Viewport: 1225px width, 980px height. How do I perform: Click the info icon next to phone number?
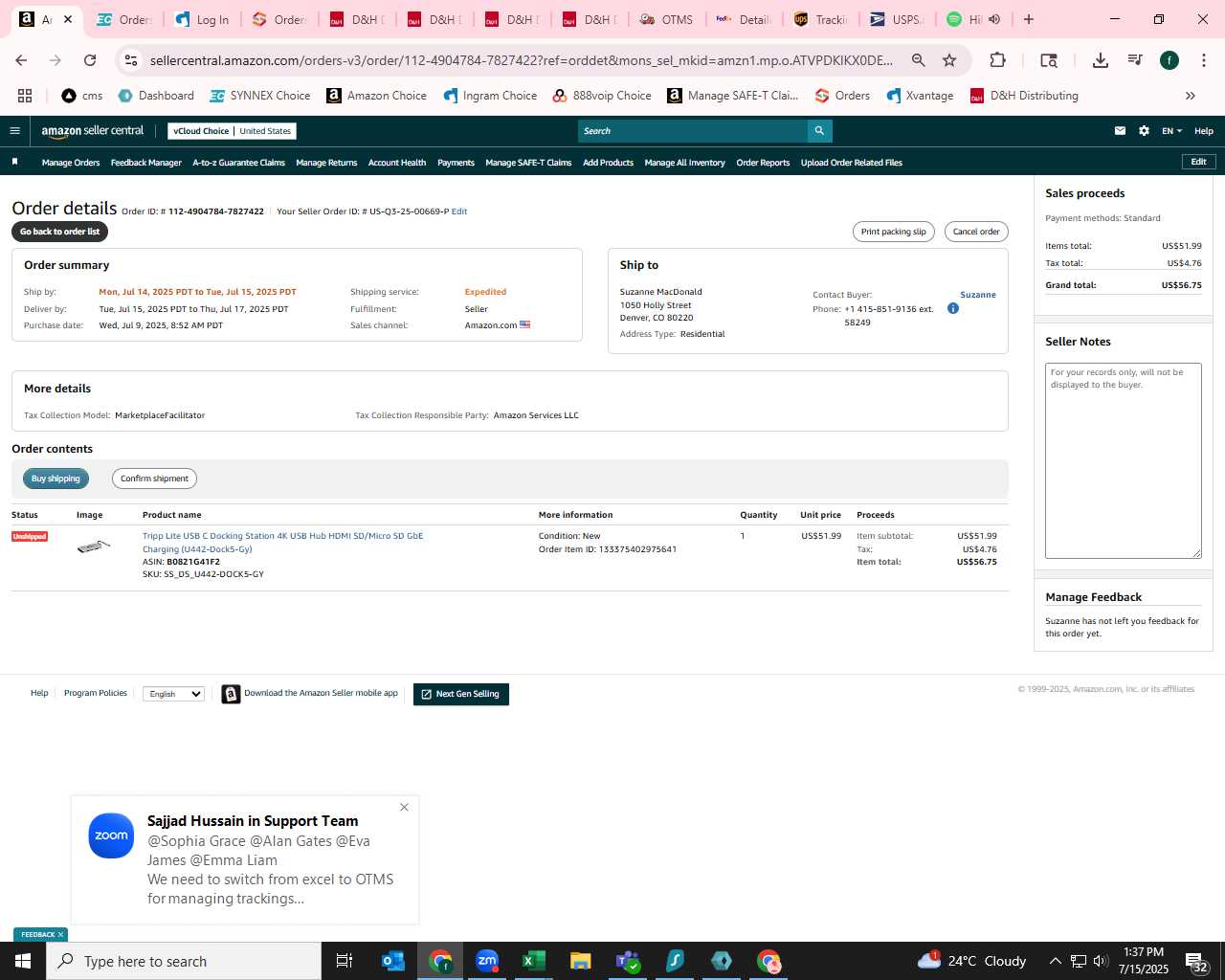tap(953, 308)
